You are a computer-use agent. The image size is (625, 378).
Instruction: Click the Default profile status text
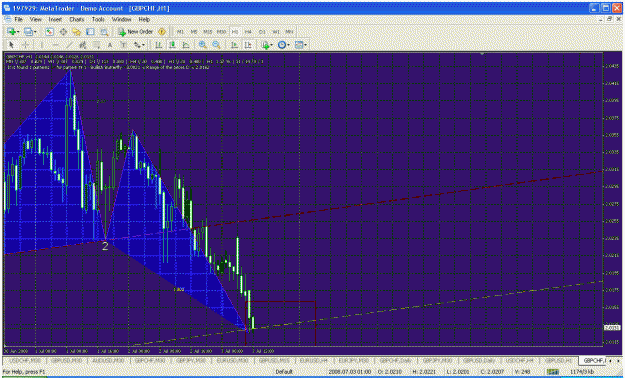[x=284, y=372]
